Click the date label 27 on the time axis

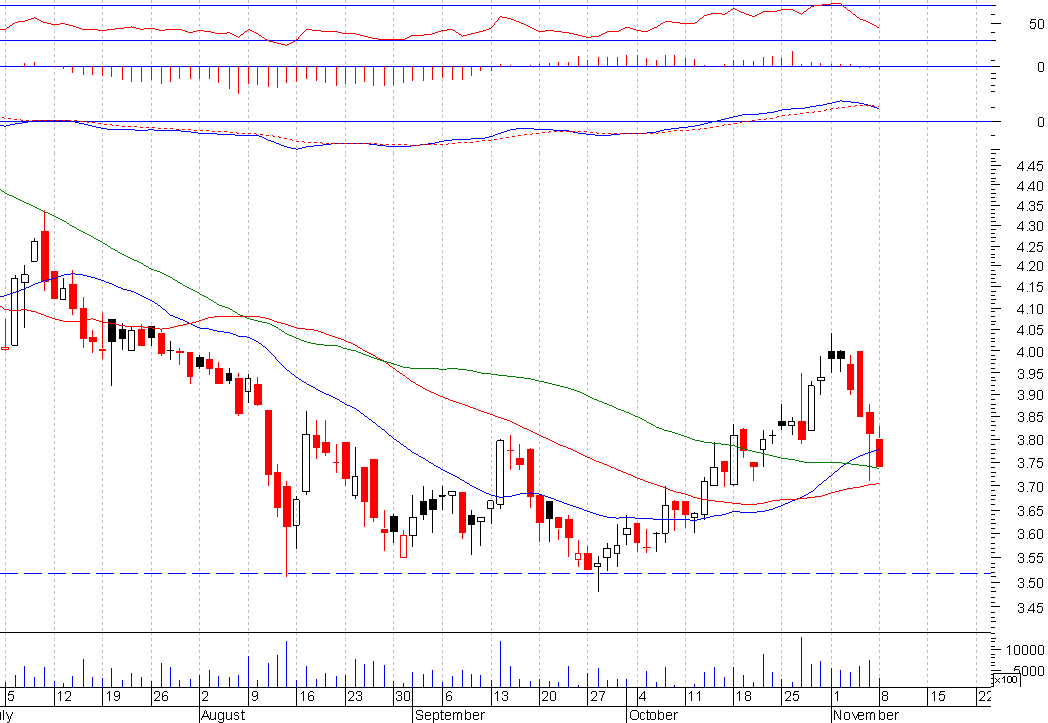point(597,696)
